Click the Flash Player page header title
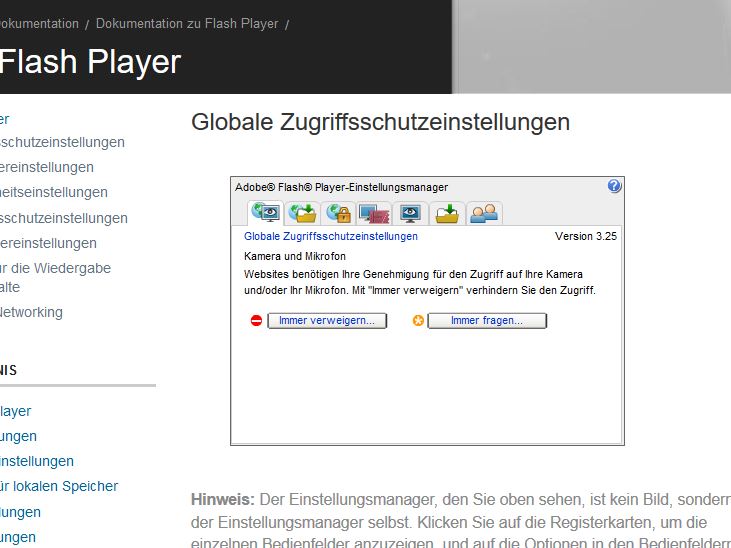This screenshot has width=731, height=548. click(90, 62)
